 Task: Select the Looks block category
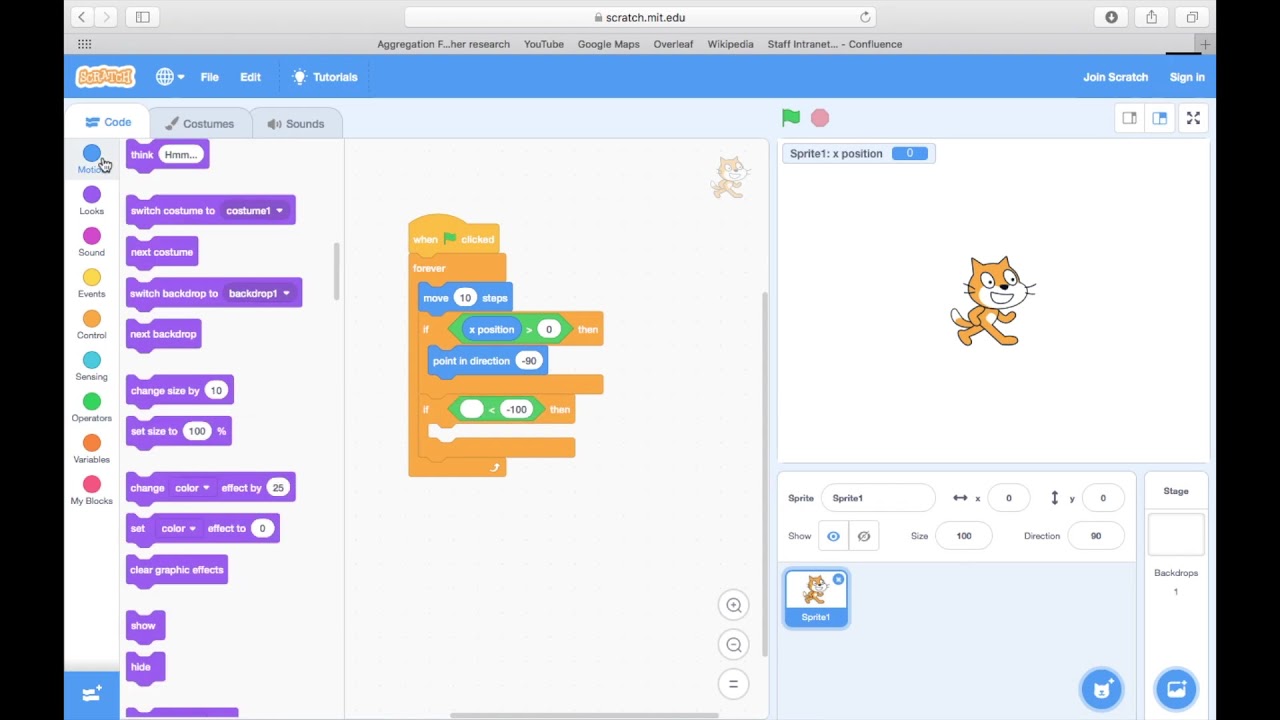(91, 201)
